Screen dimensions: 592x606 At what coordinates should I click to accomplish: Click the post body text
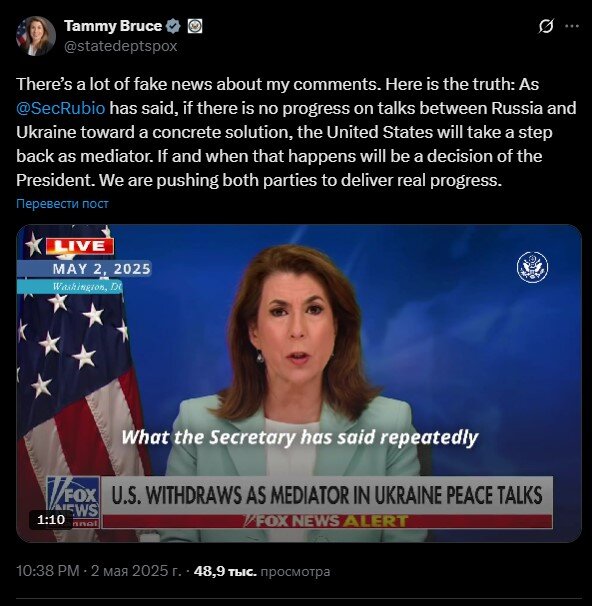point(296,132)
